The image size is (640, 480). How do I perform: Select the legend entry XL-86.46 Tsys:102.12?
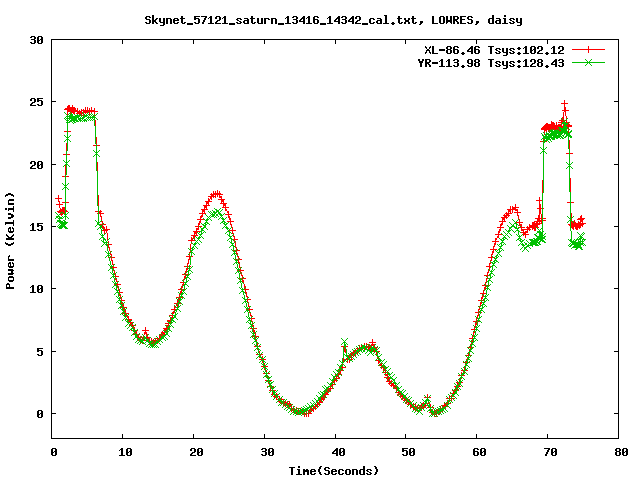(494, 50)
